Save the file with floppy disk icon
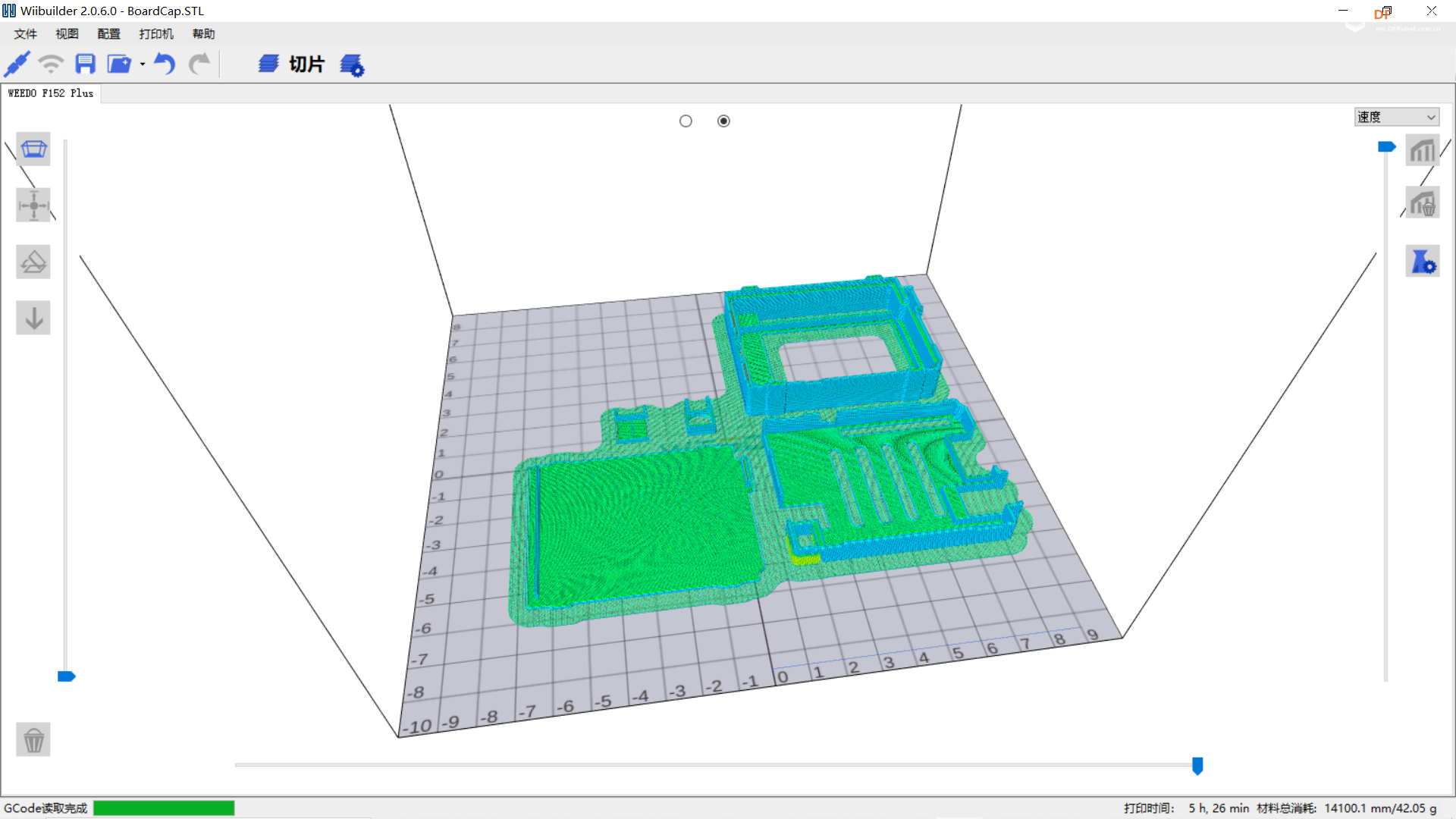1456x819 pixels. [x=85, y=64]
